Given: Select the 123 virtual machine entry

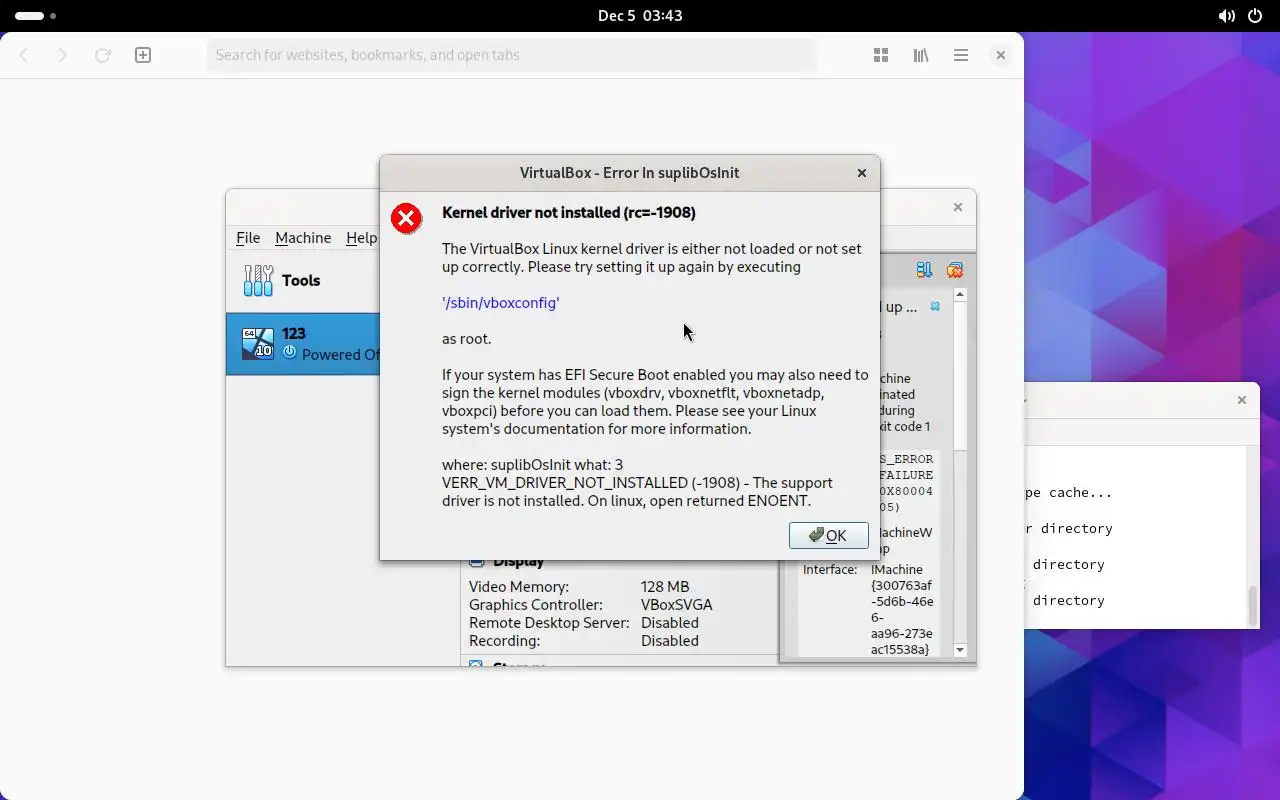Looking at the screenshot, I should pyautogui.click(x=303, y=344).
